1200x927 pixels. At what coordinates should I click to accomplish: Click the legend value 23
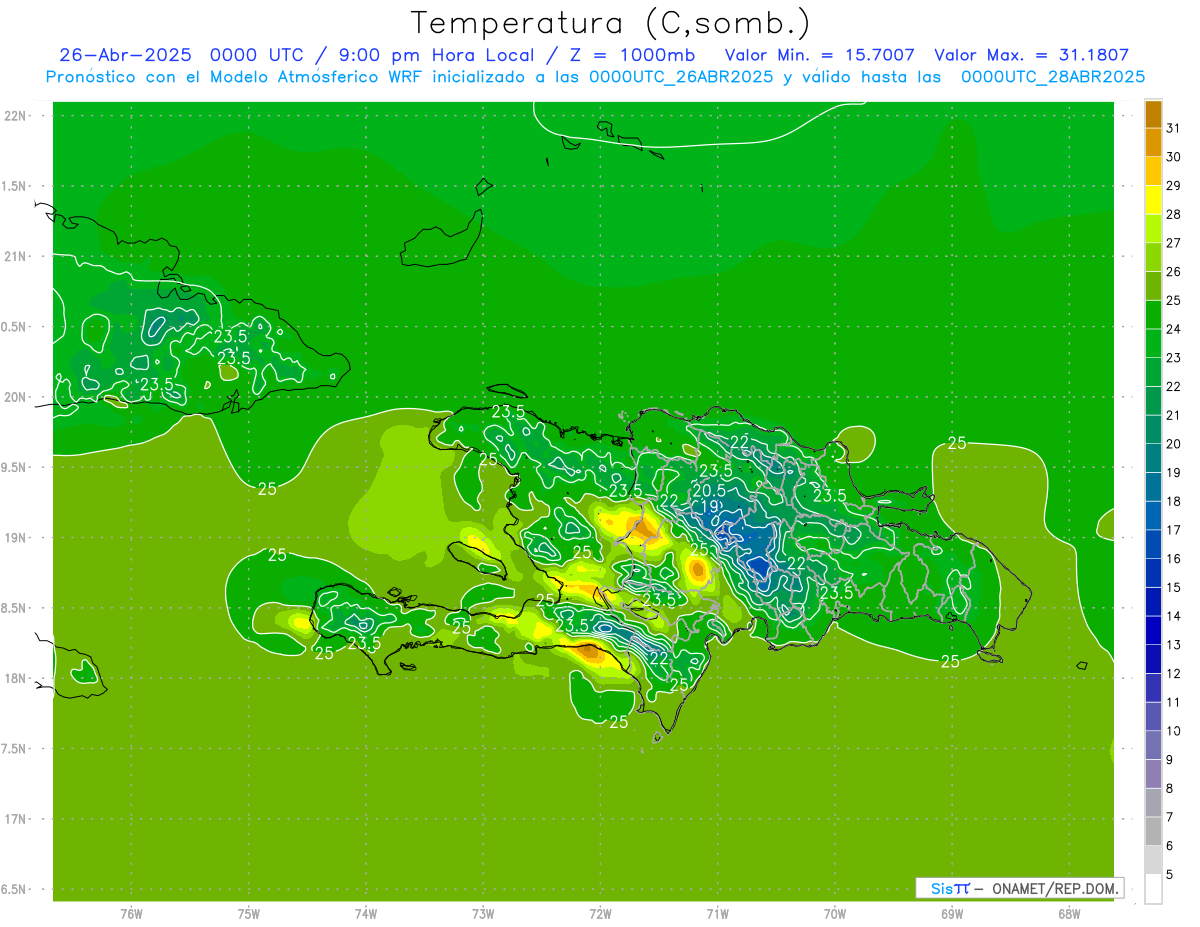click(x=1173, y=358)
